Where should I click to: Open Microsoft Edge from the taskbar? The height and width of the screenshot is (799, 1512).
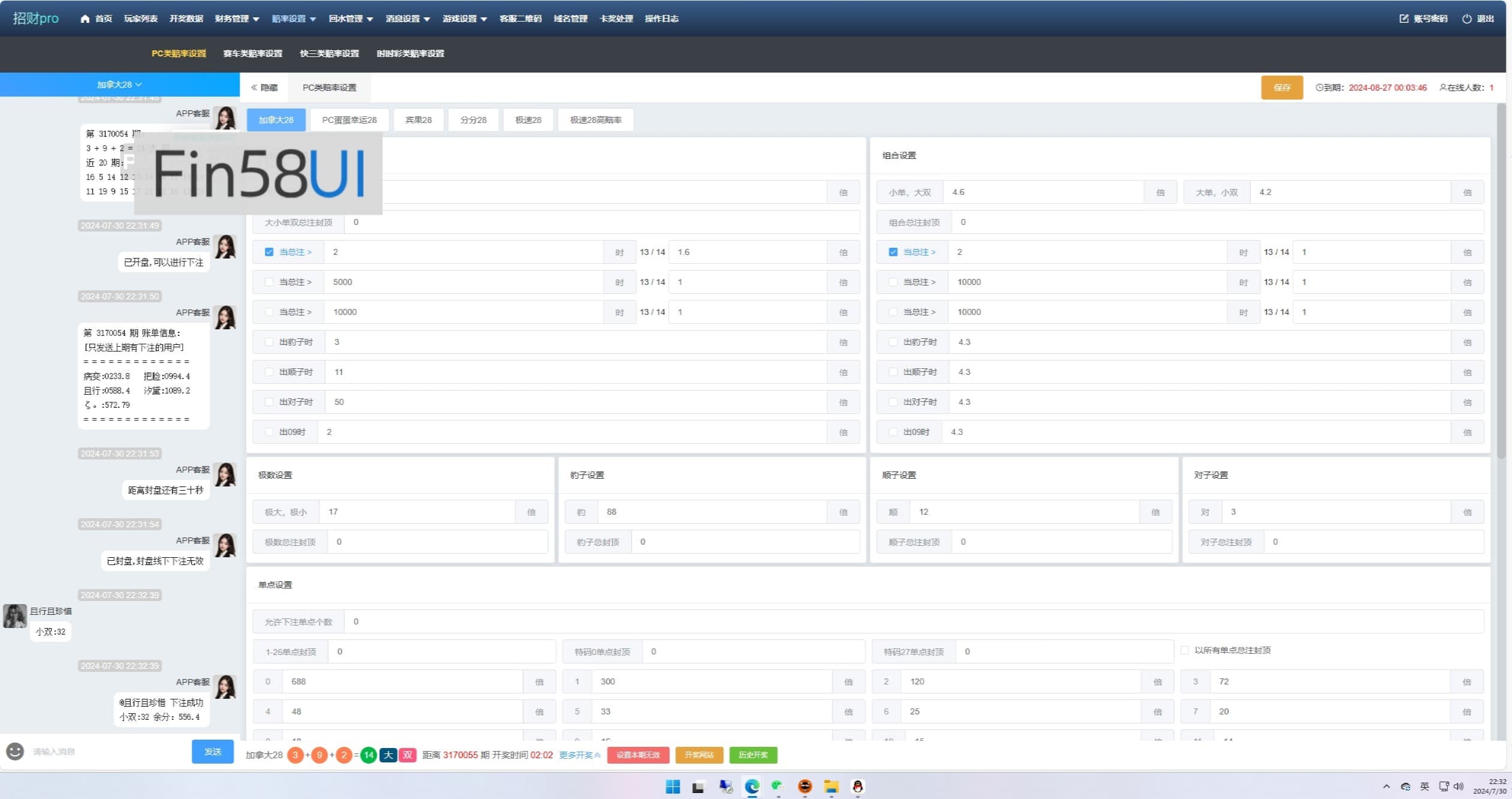click(x=752, y=786)
